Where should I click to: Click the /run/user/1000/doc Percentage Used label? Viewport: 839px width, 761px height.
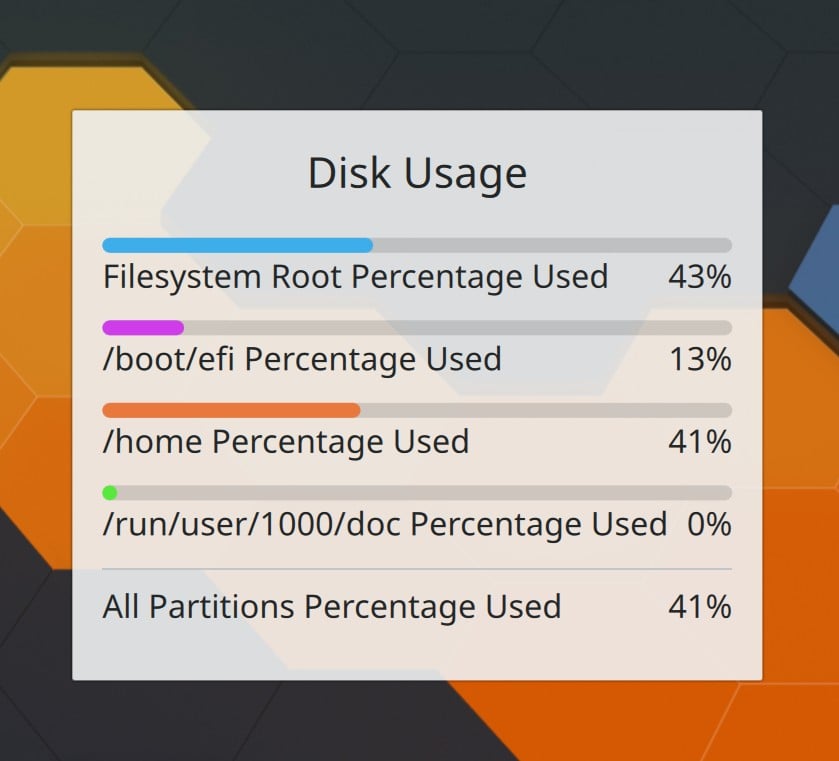384,523
